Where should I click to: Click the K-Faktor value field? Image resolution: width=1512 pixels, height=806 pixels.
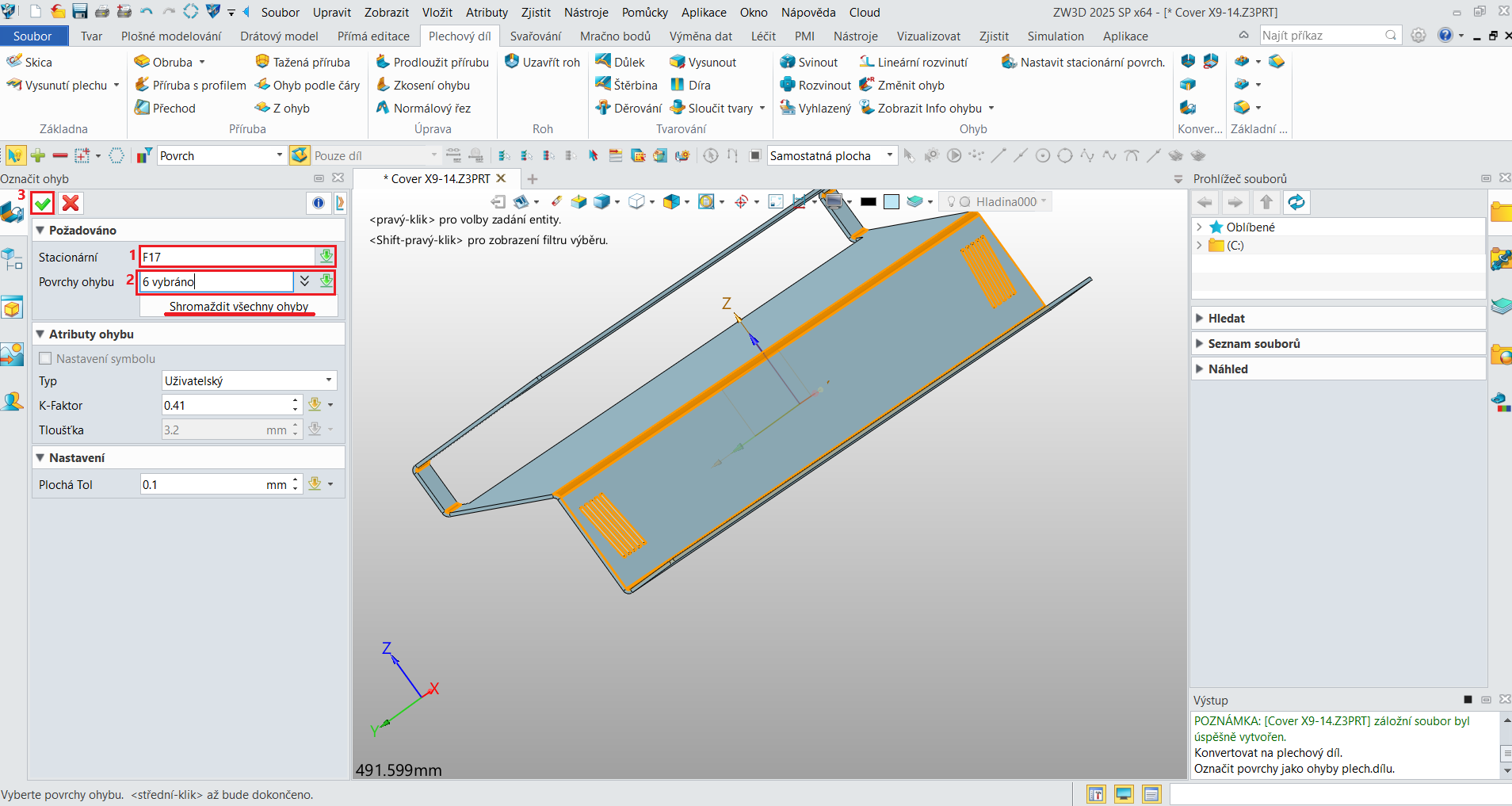(x=227, y=405)
